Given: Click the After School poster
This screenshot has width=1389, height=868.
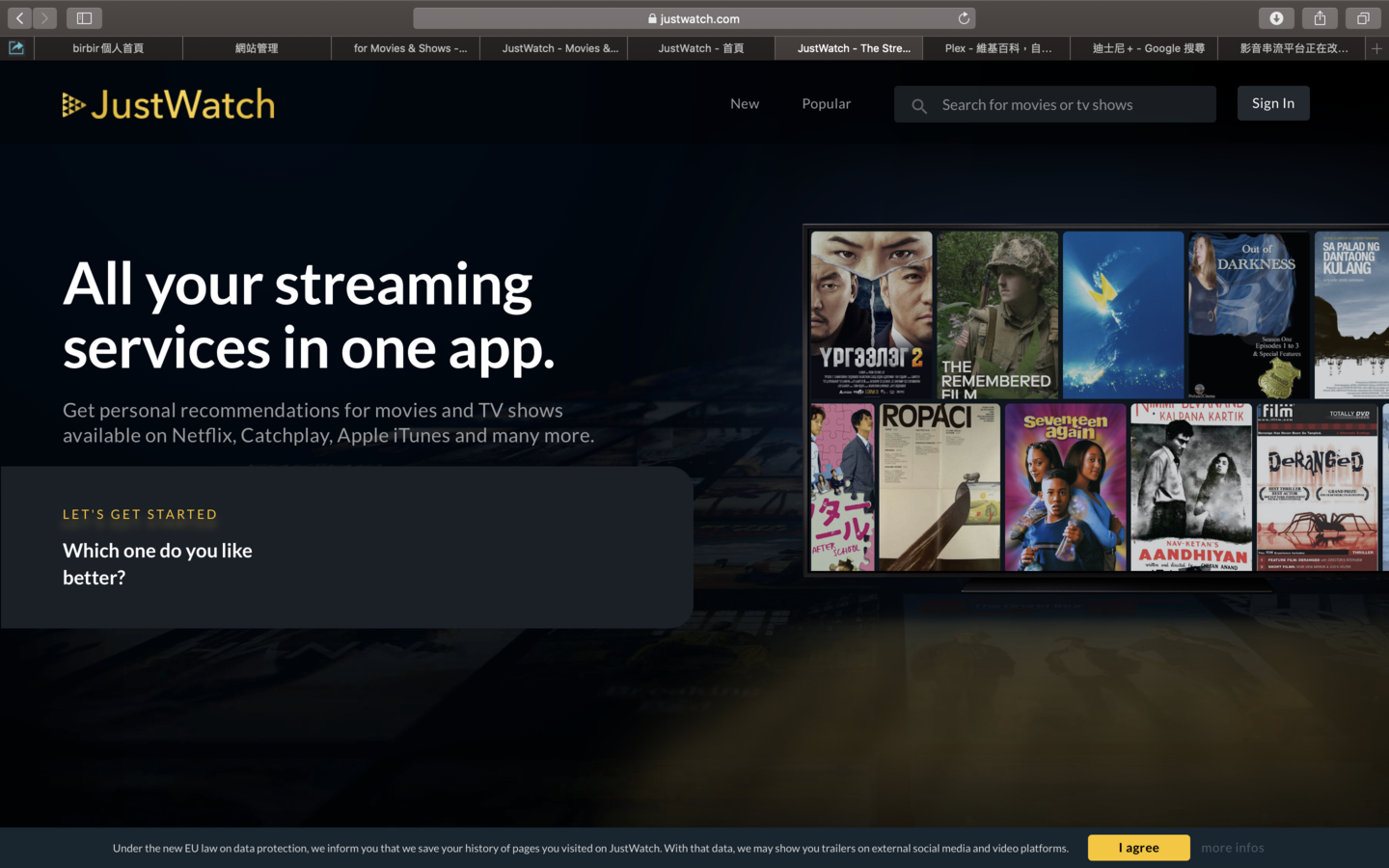Looking at the screenshot, I should click(x=843, y=487).
